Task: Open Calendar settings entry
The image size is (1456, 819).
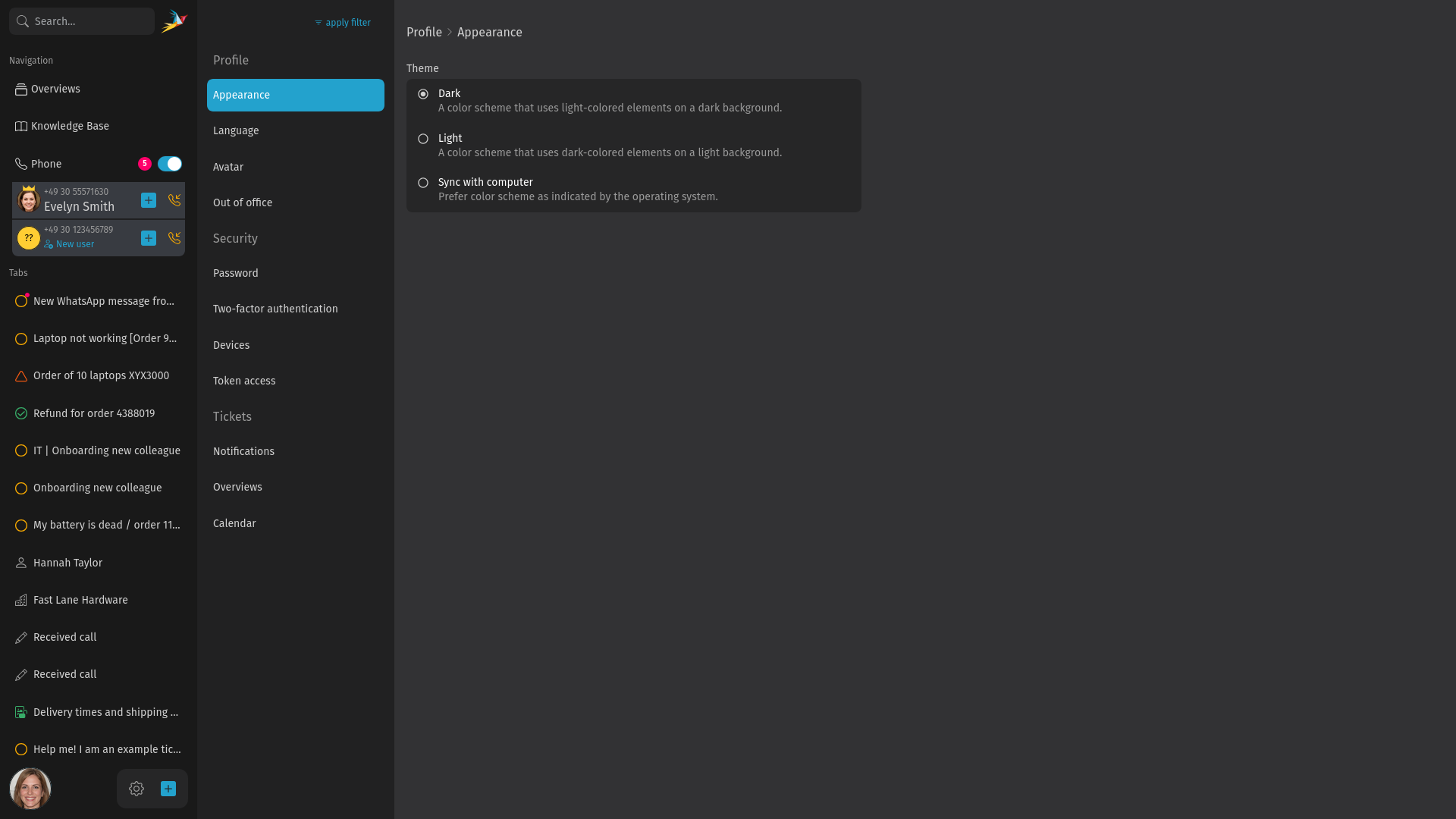Action: pyautogui.click(x=296, y=523)
